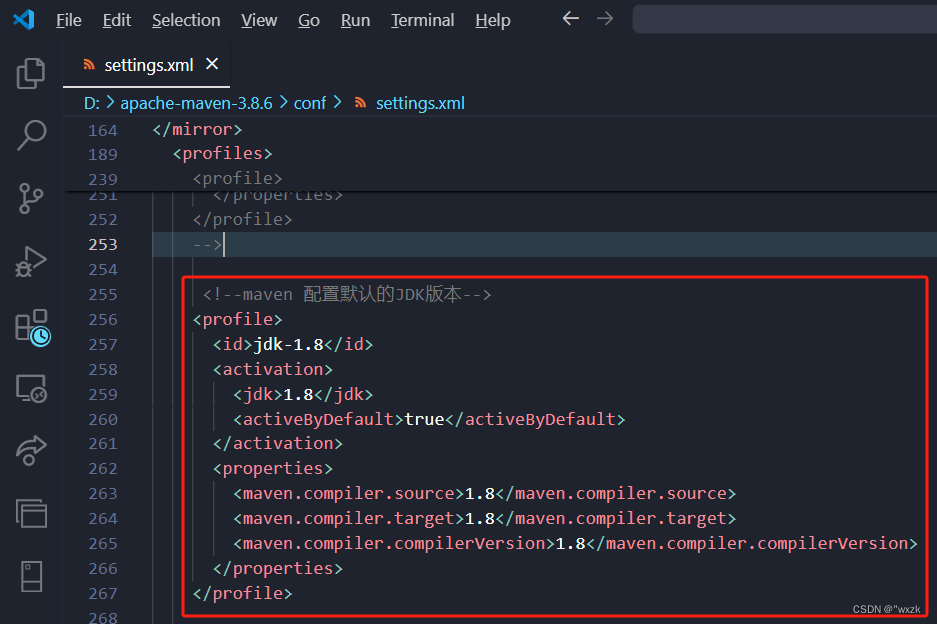Click the settings.xml tab
This screenshot has width=937, height=624.
click(x=146, y=65)
